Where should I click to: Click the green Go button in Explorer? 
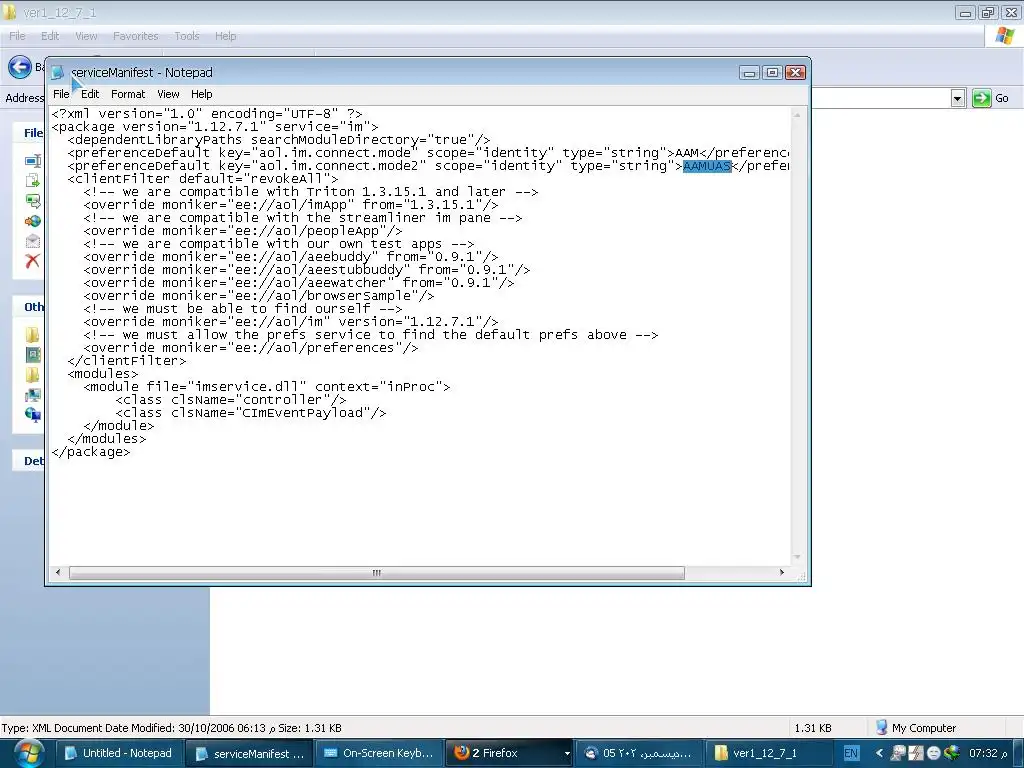coord(991,98)
